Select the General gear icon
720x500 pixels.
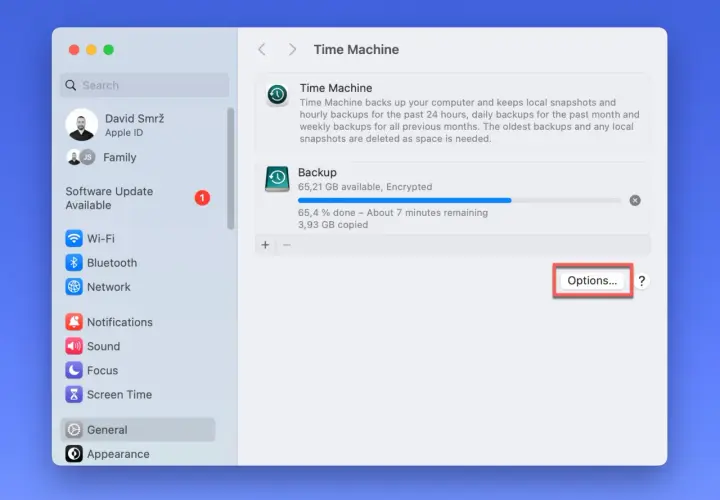tap(73, 430)
